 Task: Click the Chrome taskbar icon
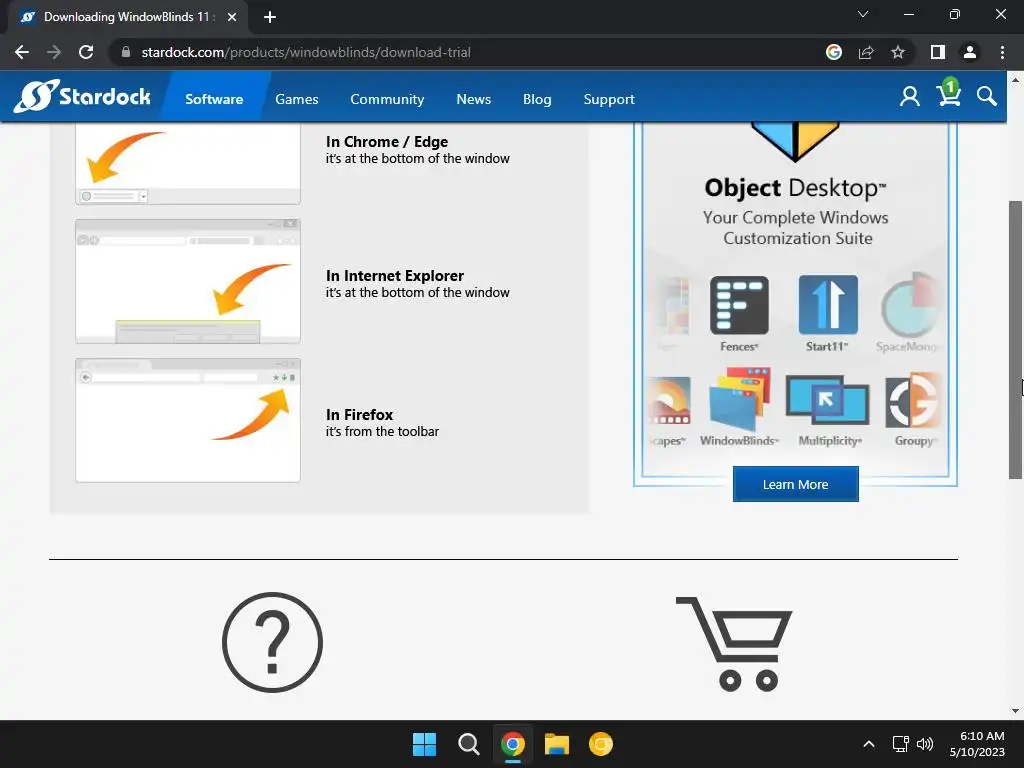513,744
